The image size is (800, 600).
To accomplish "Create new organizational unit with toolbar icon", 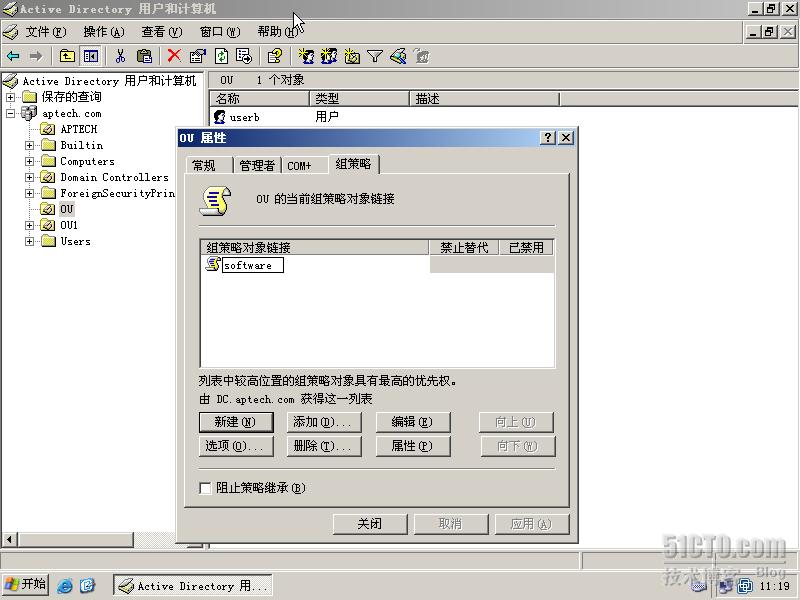I will coord(352,56).
